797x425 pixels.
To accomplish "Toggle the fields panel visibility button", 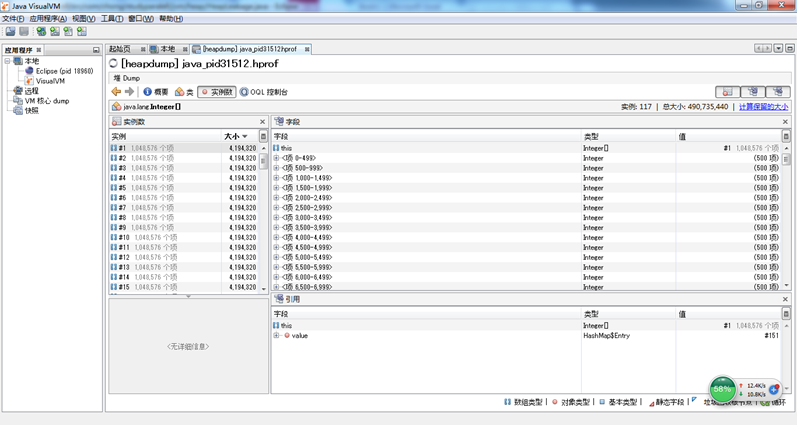I will point(753,92).
